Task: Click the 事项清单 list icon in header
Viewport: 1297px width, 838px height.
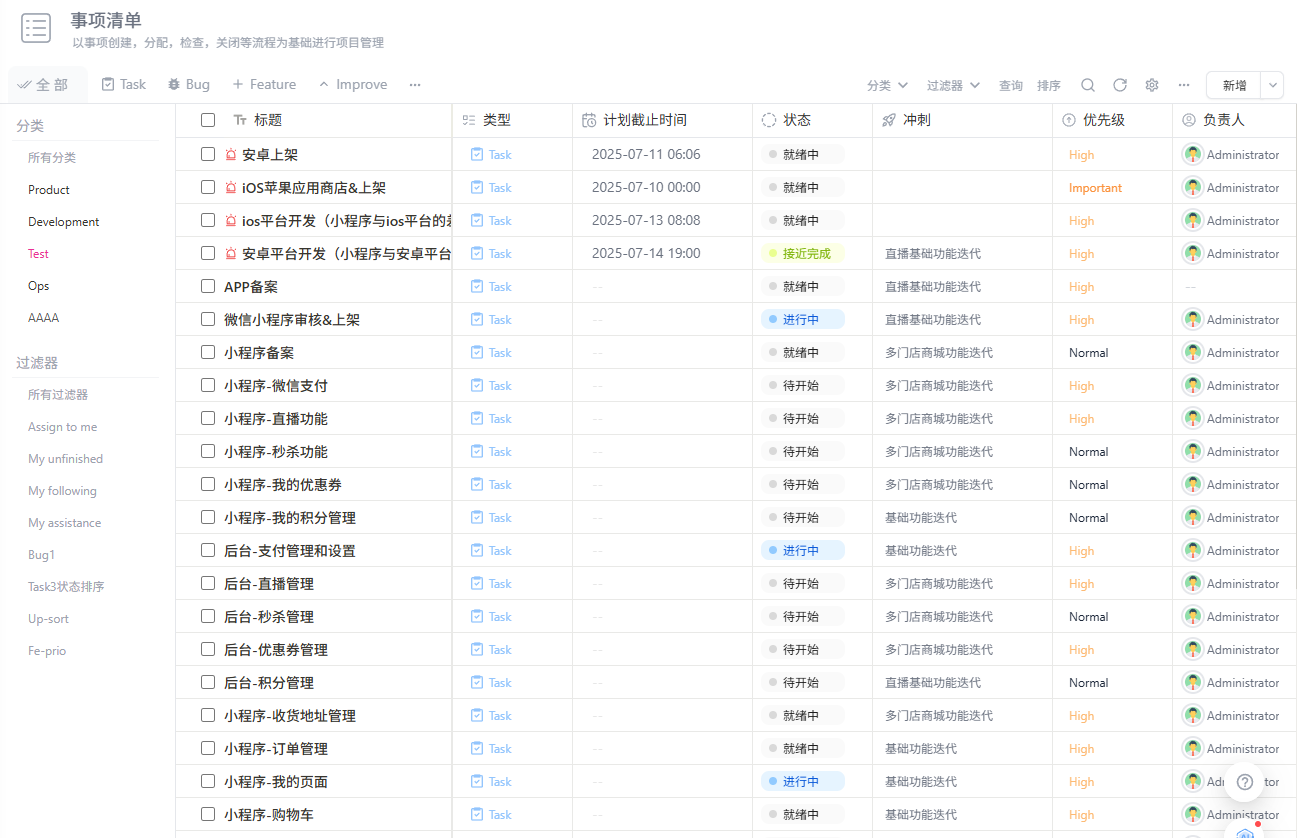Action: click(36, 28)
